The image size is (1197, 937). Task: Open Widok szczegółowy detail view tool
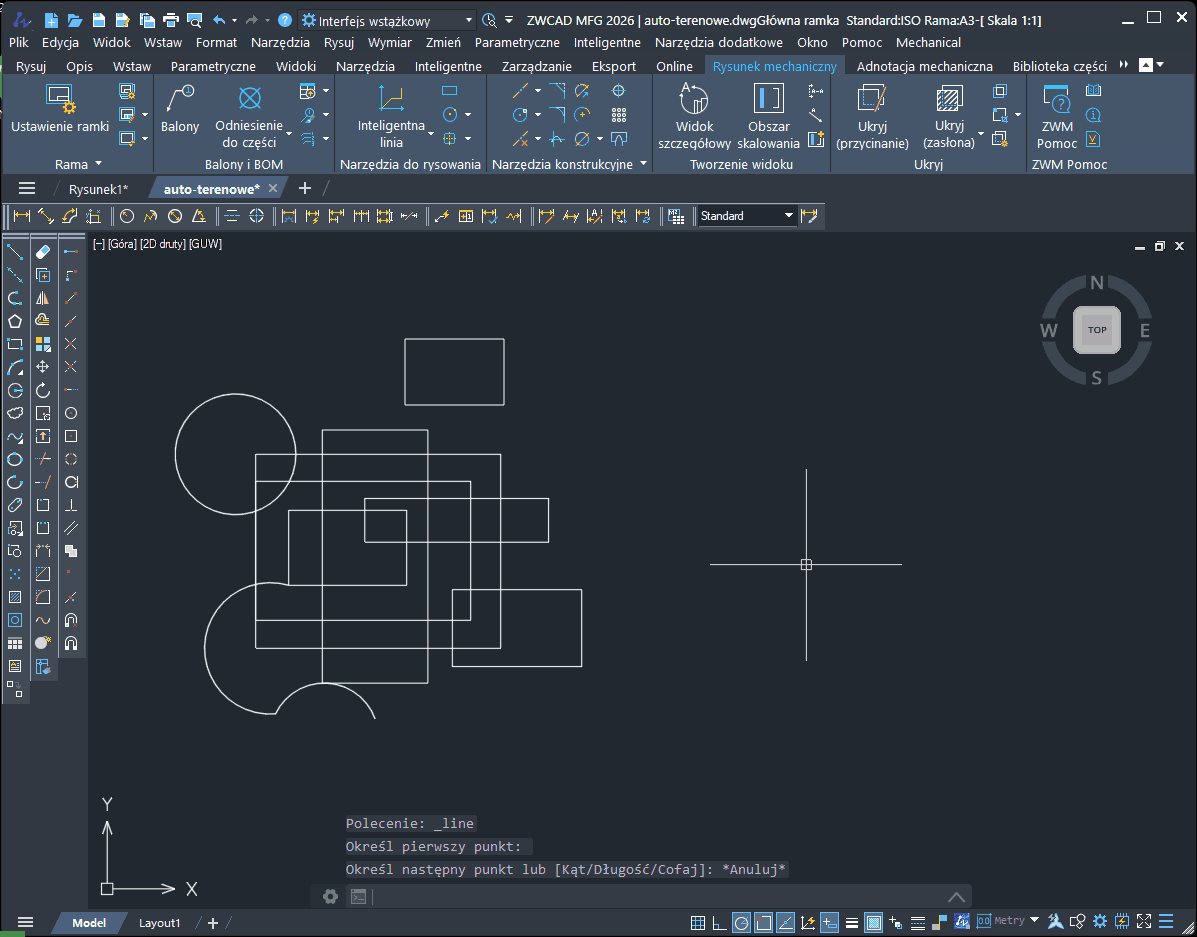click(x=694, y=110)
